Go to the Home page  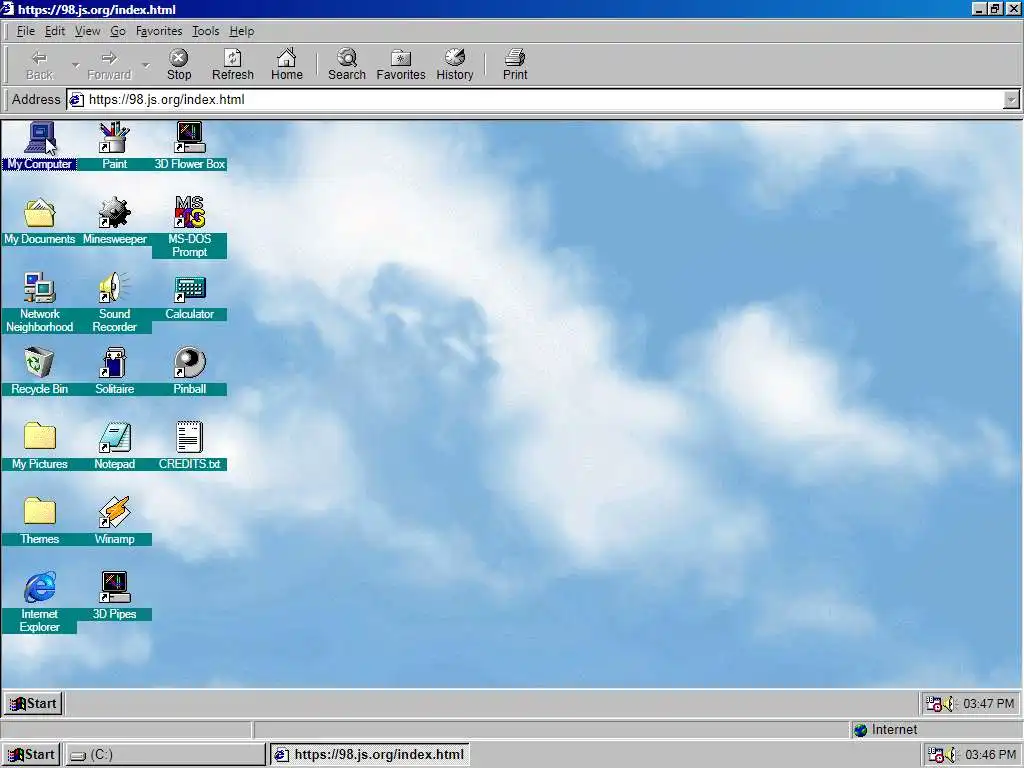pyautogui.click(x=287, y=65)
